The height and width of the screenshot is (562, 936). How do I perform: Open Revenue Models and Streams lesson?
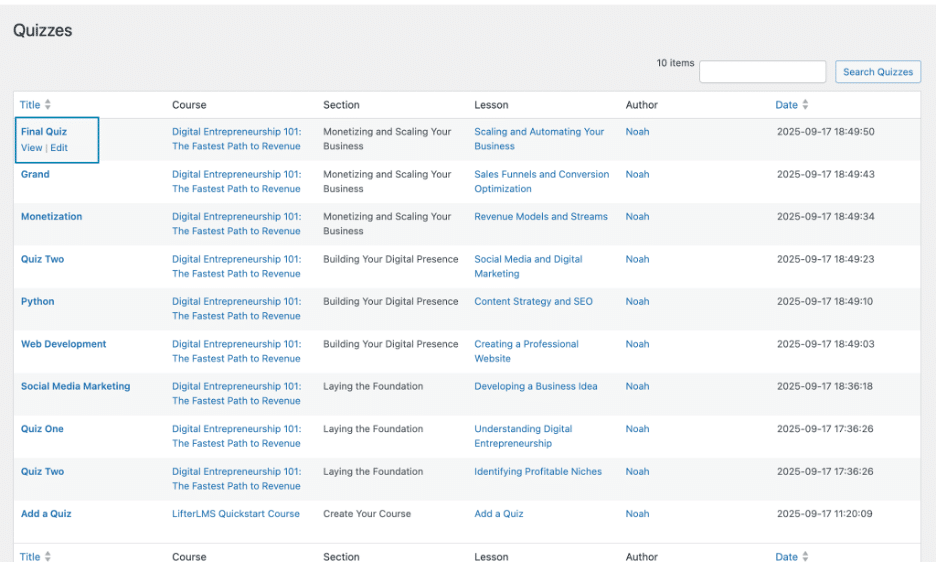tap(541, 216)
